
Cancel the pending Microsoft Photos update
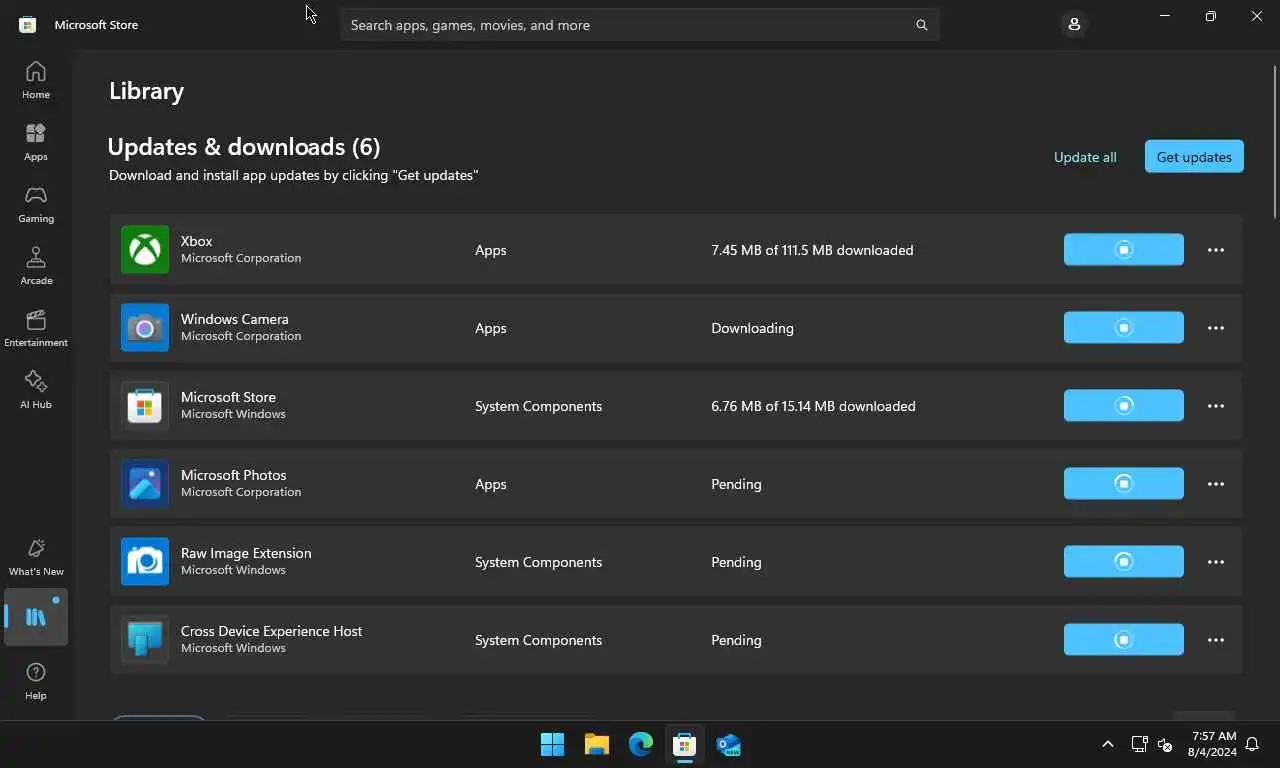(x=1124, y=483)
